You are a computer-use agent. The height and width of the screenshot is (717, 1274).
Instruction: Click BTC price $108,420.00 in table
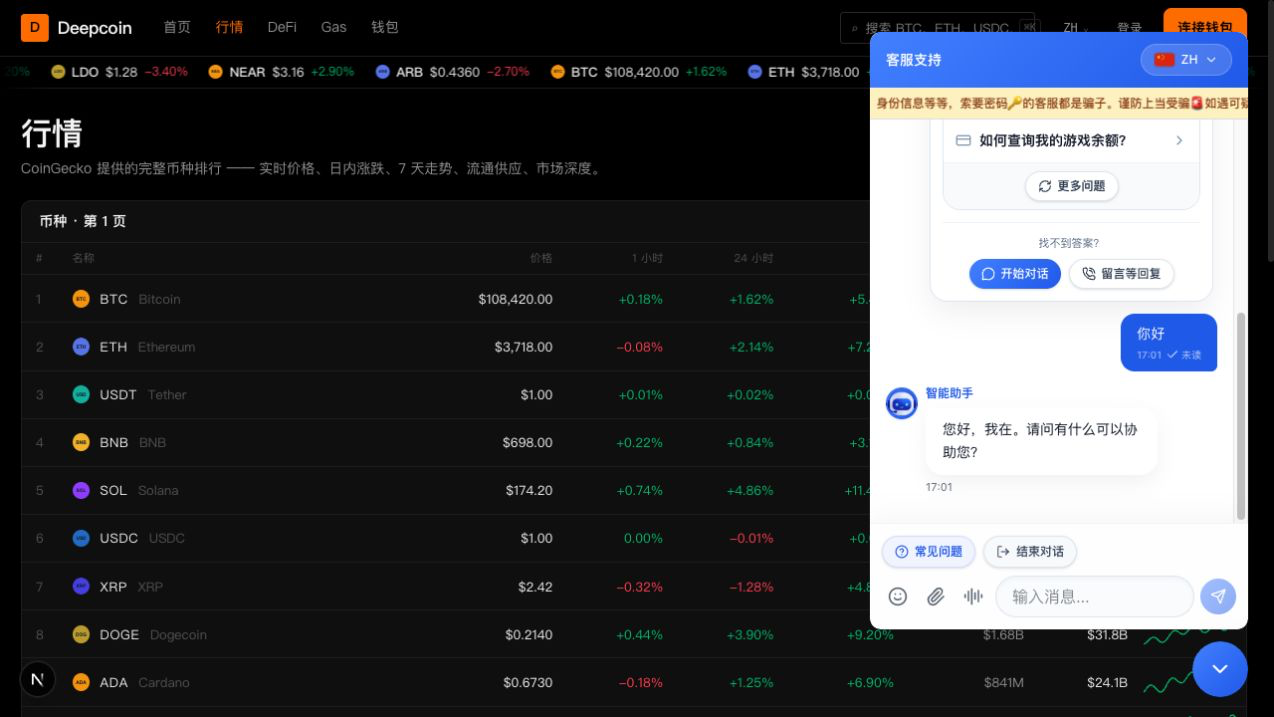pyautogui.click(x=515, y=299)
